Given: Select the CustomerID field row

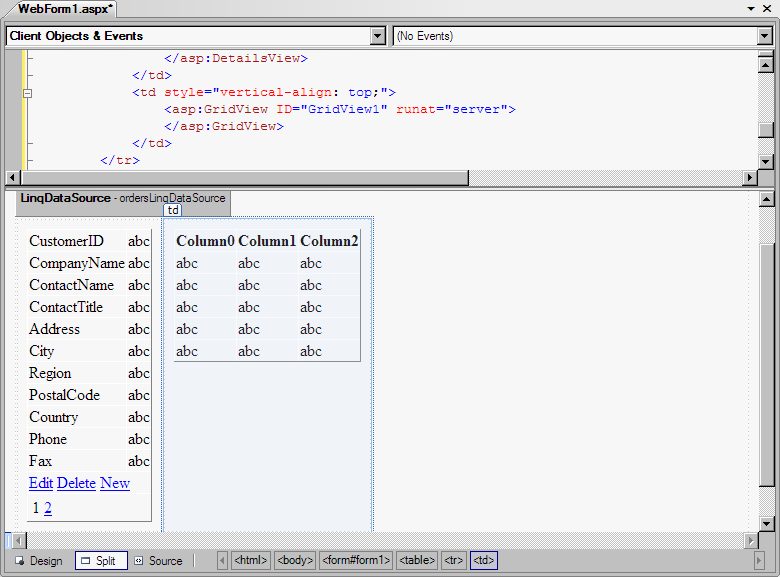Looking at the screenshot, I should pyautogui.click(x=89, y=241).
